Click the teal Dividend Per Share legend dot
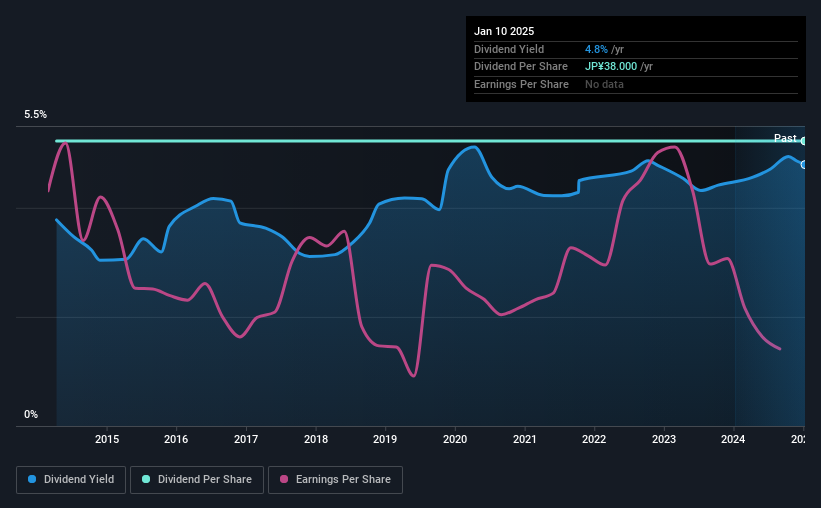This screenshot has width=821, height=508. tap(146, 479)
